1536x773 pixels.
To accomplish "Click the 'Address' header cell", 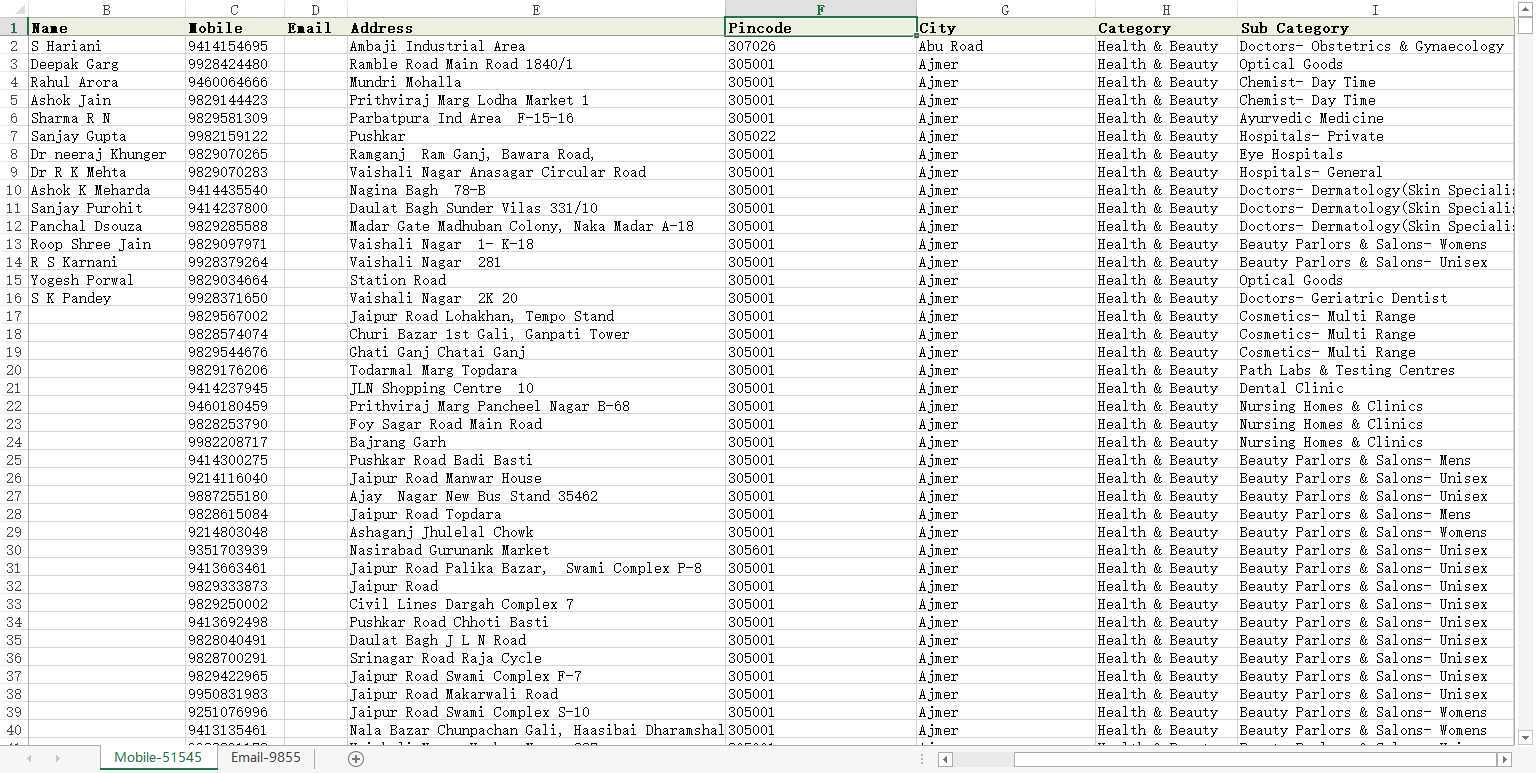I will coord(536,28).
